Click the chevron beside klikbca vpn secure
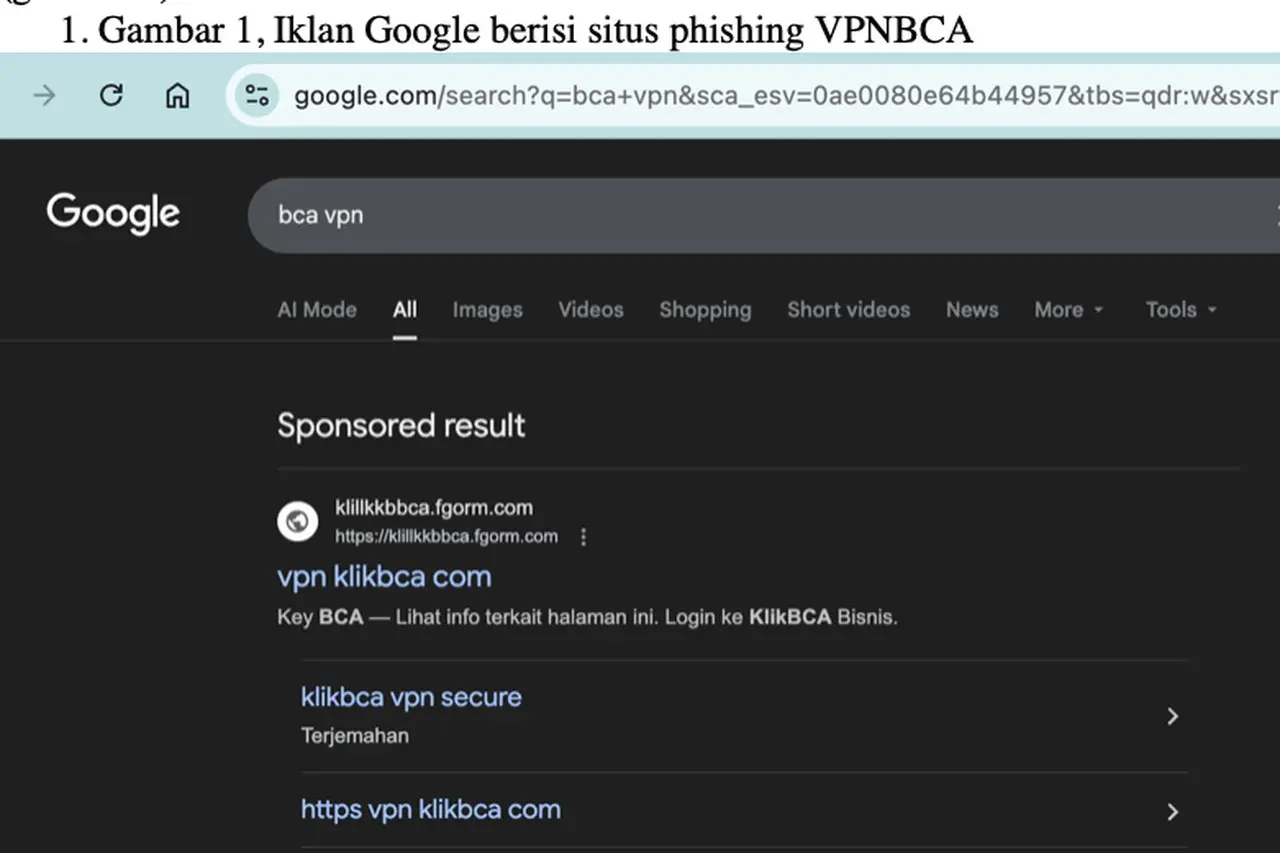Screen dimensions: 1280x853 point(1173,716)
